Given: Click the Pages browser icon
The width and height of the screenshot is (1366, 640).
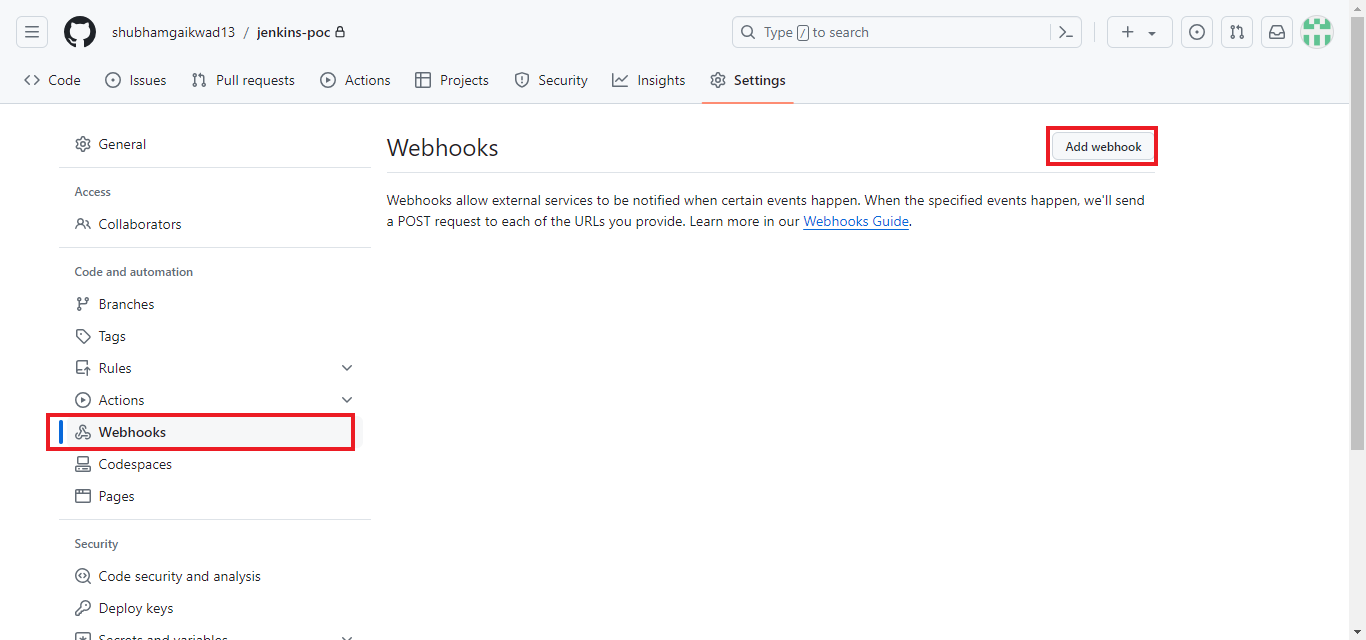Looking at the screenshot, I should [x=83, y=496].
